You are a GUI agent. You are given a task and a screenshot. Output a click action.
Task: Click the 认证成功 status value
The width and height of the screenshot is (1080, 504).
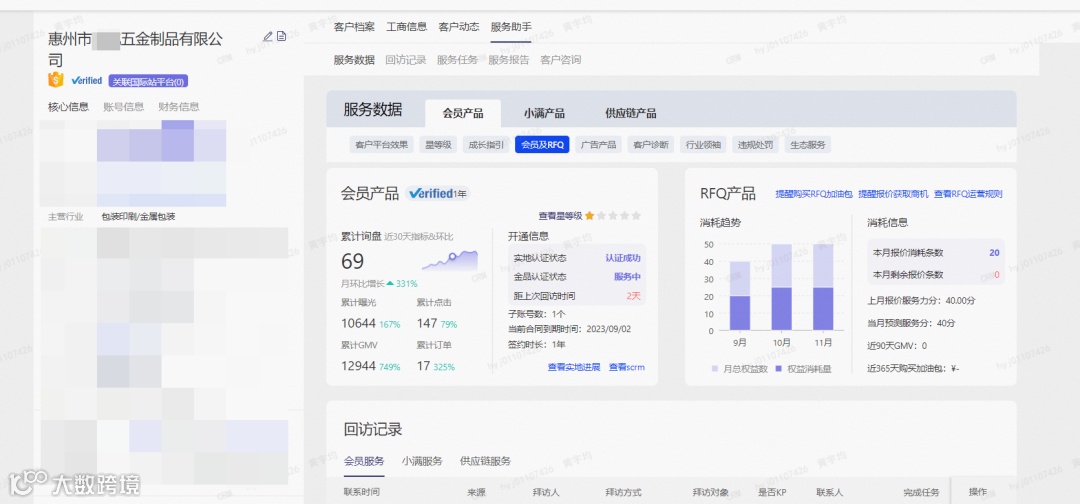[623, 258]
